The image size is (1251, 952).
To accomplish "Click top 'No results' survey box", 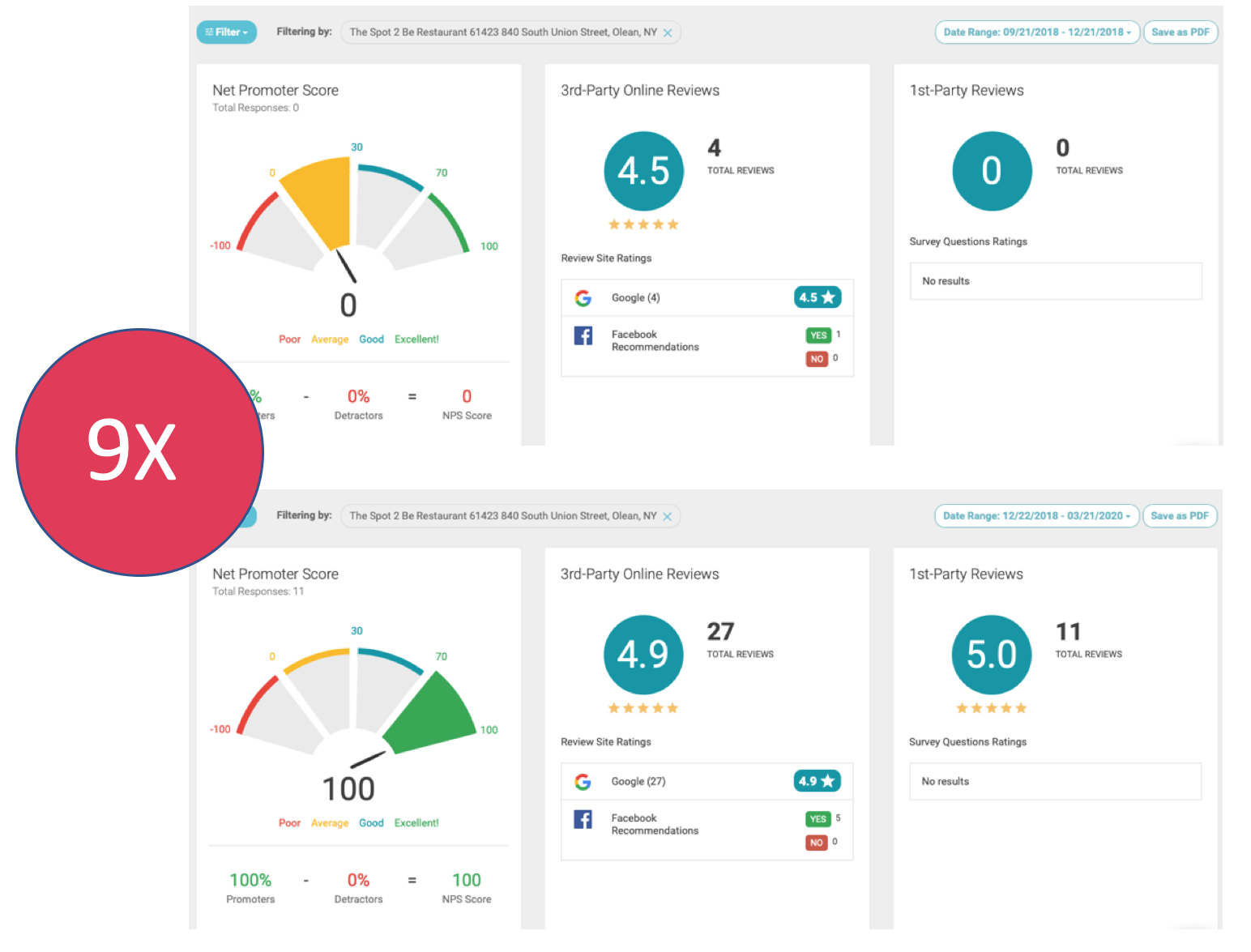I will click(x=1056, y=281).
